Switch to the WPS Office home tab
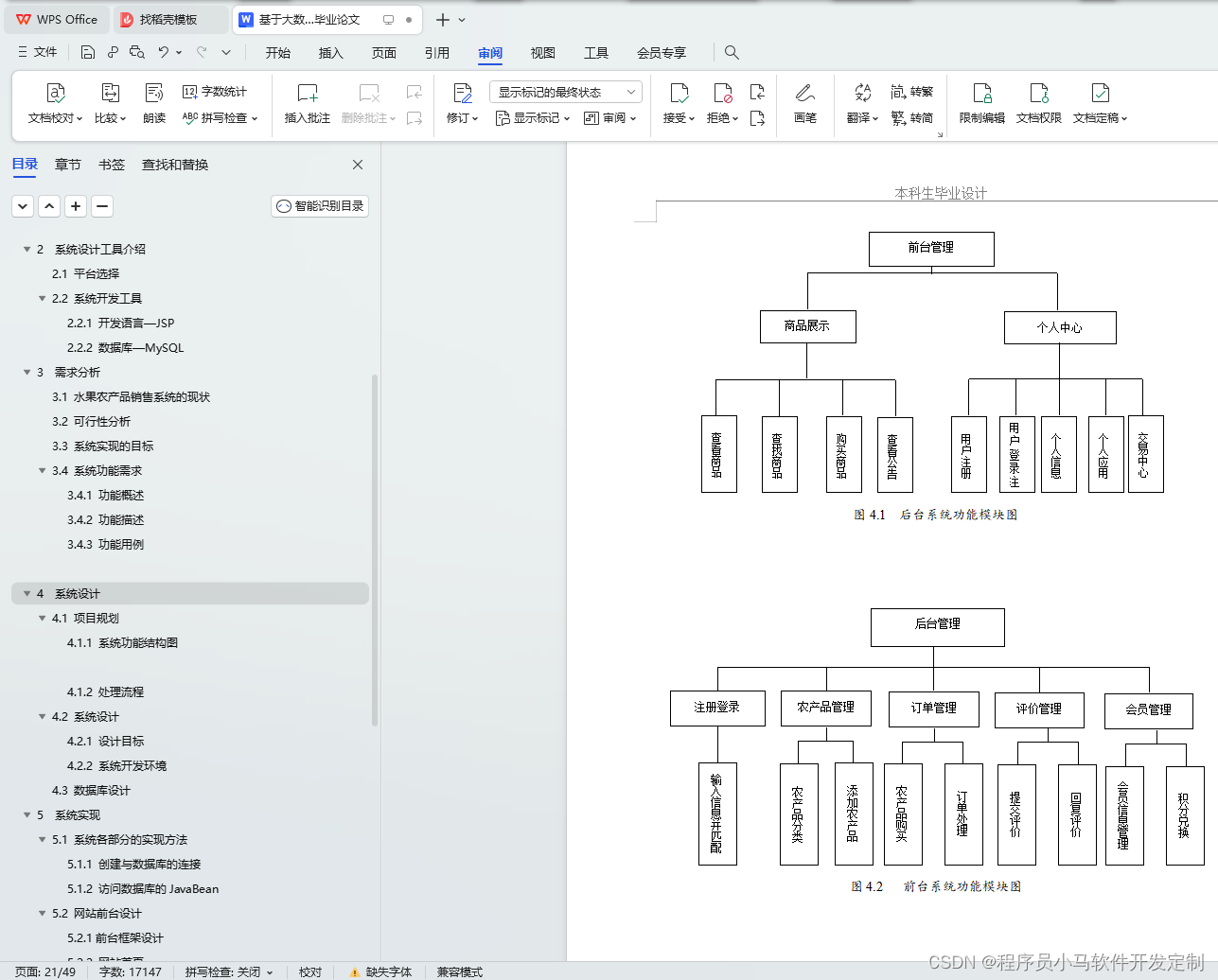The image size is (1218, 980). pyautogui.click(x=57, y=19)
